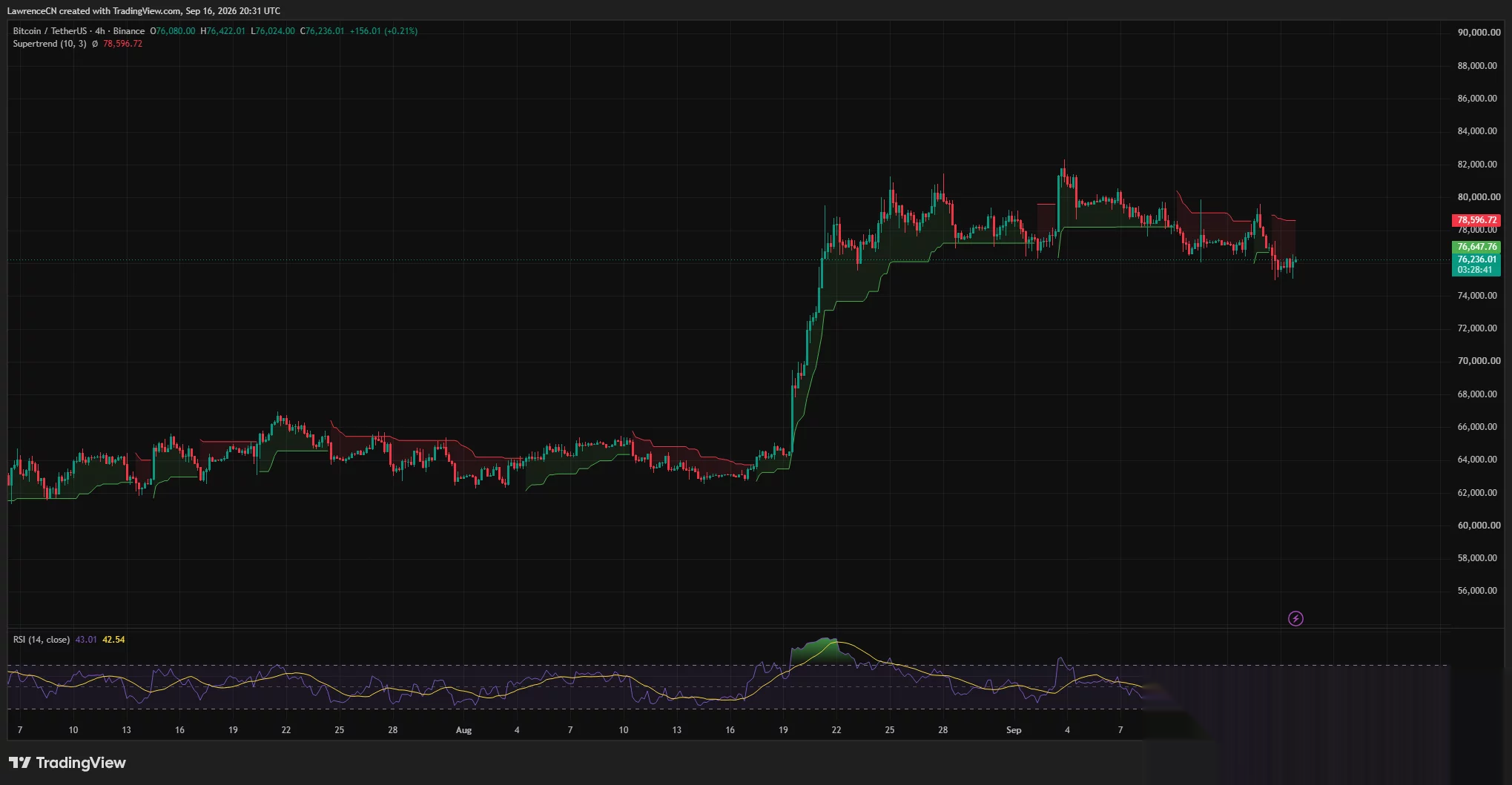
Task: Click the change value +156.01 (+0.21%)
Action: [x=383, y=31]
